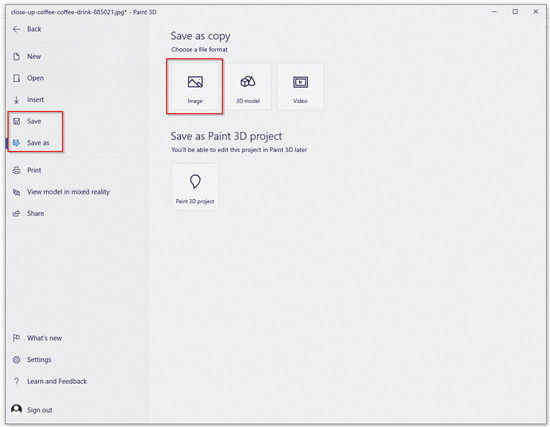
Task: Maximize the Paint 3D window
Action: coord(515,12)
